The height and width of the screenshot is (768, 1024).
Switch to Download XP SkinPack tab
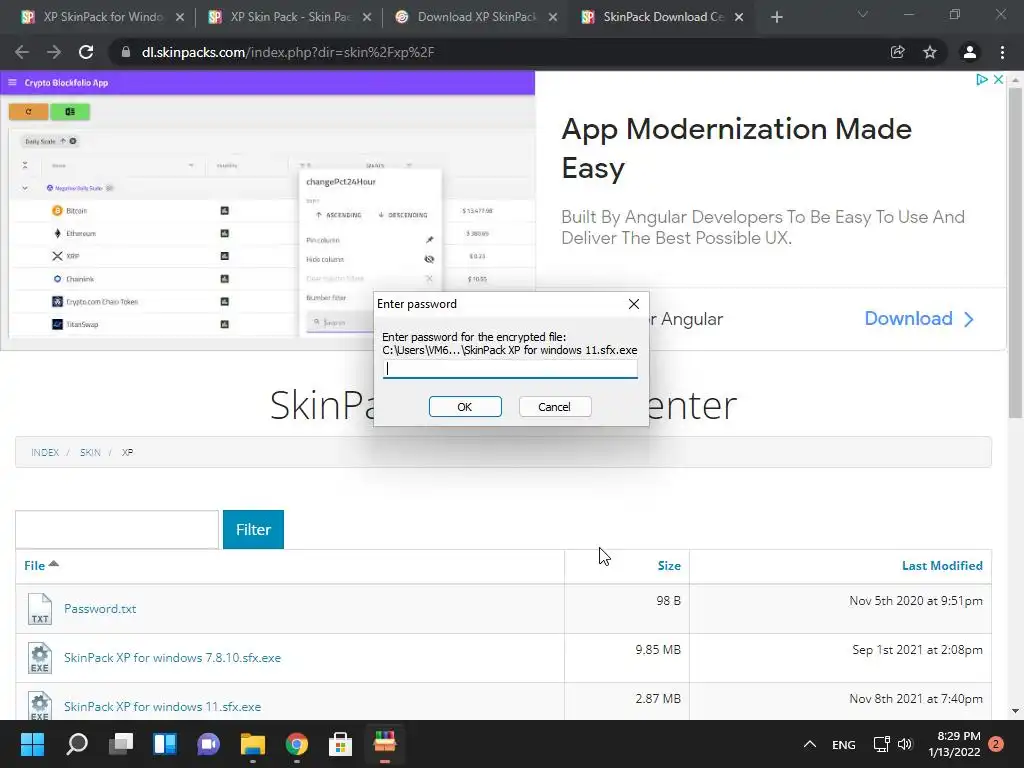point(476,17)
